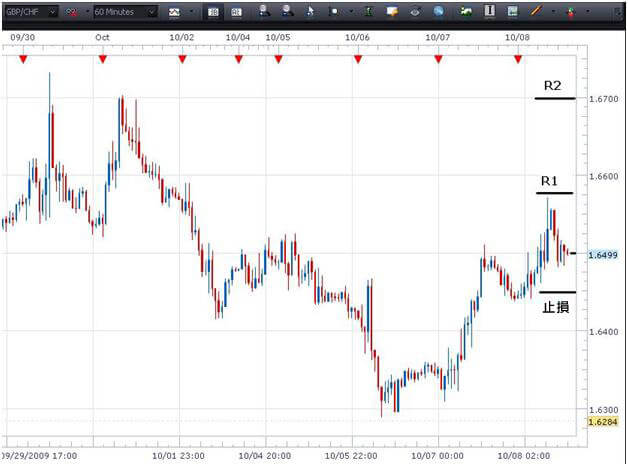Click the eye visibility icon in toolbar
The image size is (628, 466).
pyautogui.click(x=415, y=12)
